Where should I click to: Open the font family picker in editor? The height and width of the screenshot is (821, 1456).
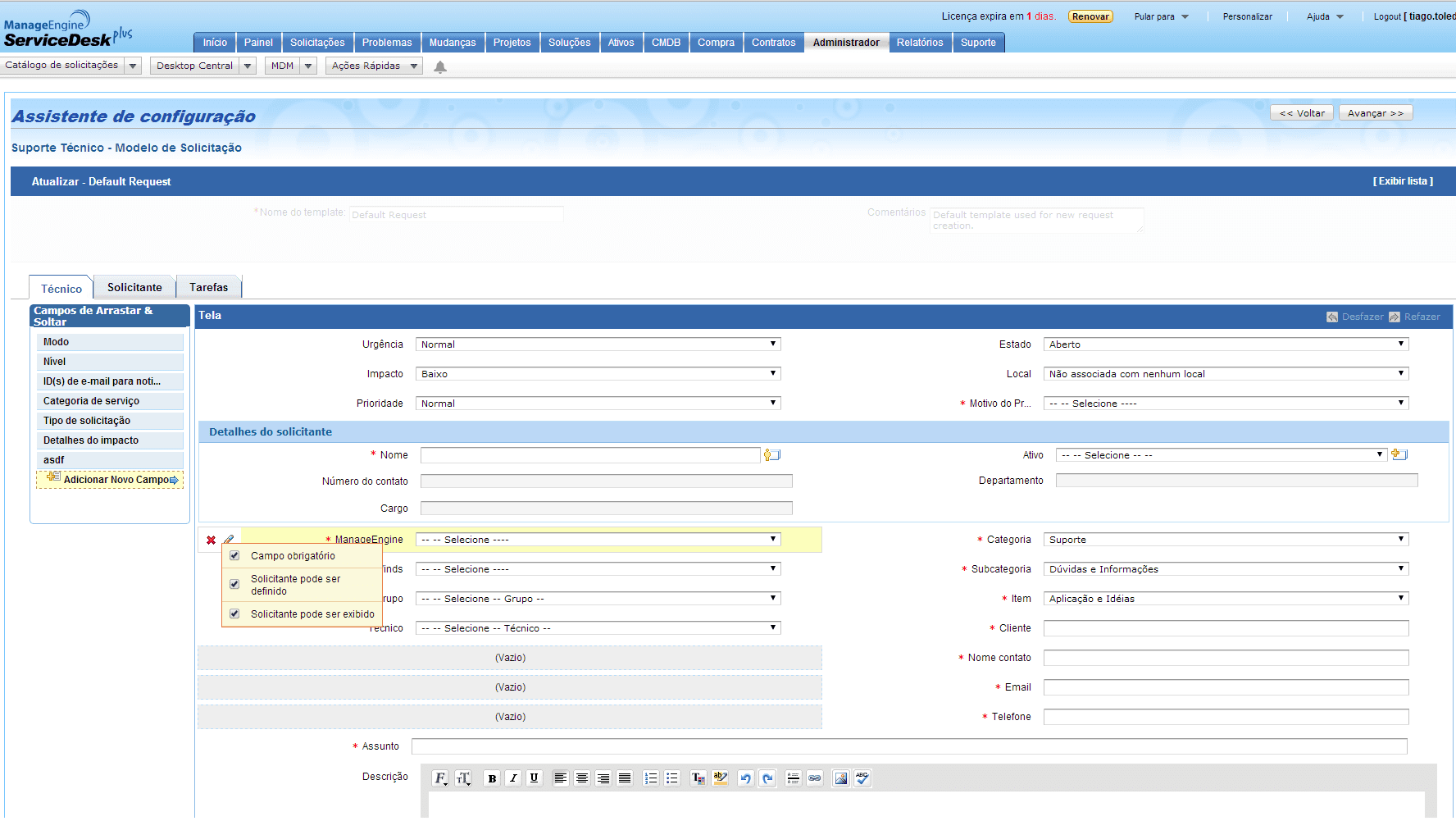[440, 778]
